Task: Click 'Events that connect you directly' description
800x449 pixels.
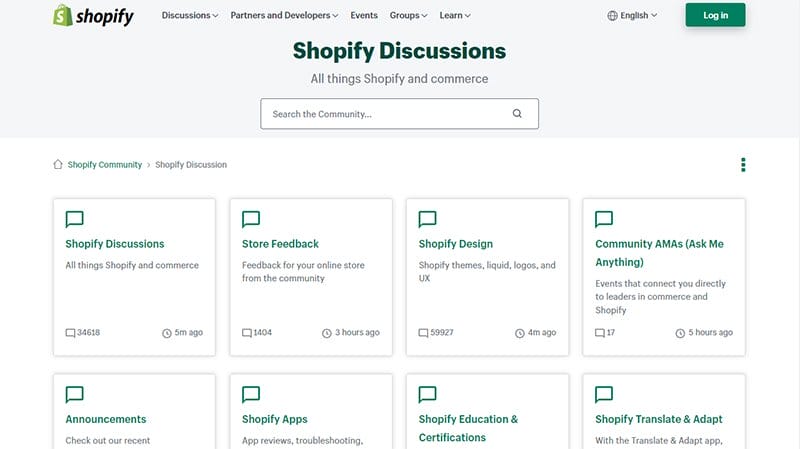Action: pos(660,296)
